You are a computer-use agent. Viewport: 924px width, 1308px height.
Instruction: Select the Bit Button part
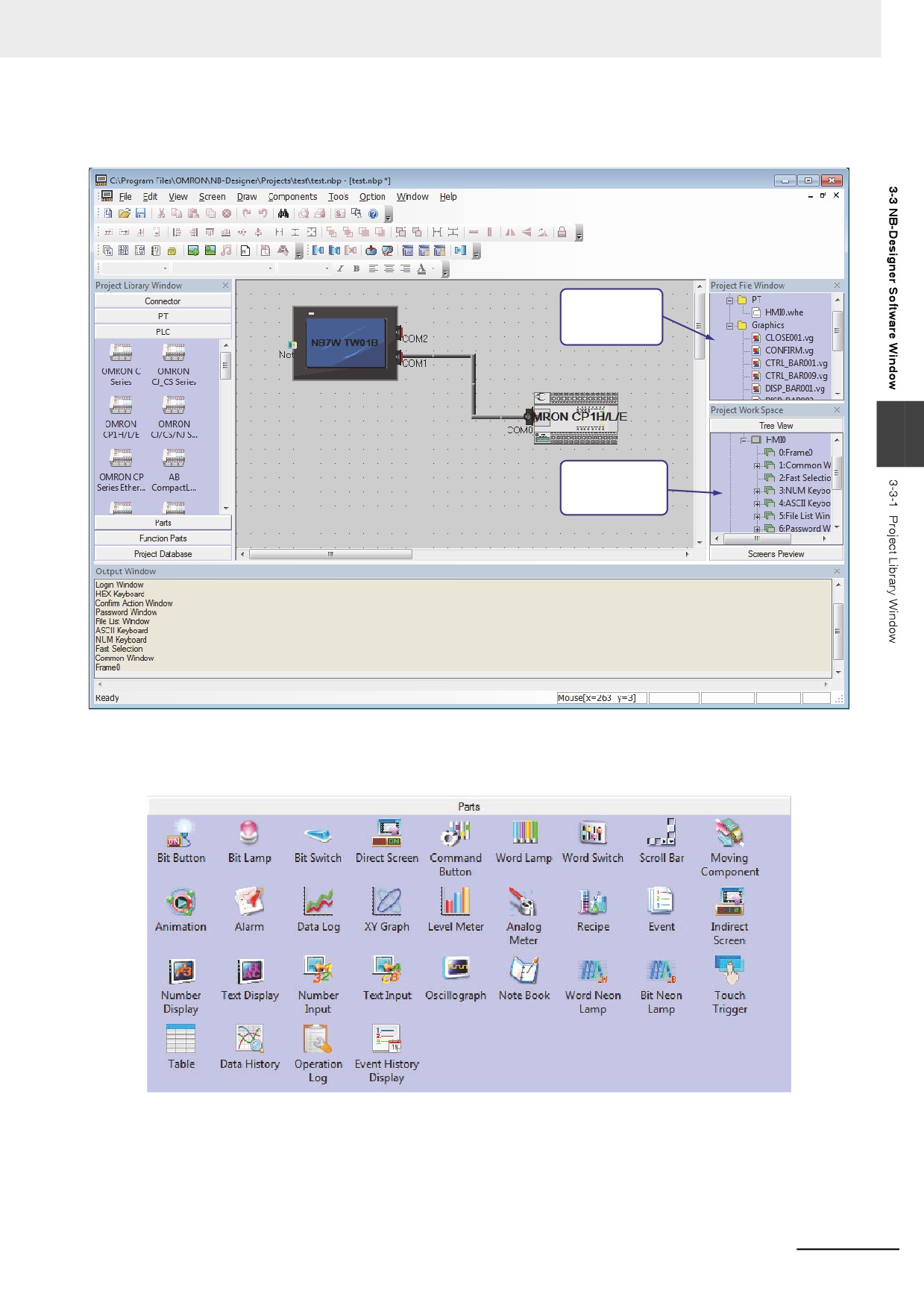(x=181, y=842)
